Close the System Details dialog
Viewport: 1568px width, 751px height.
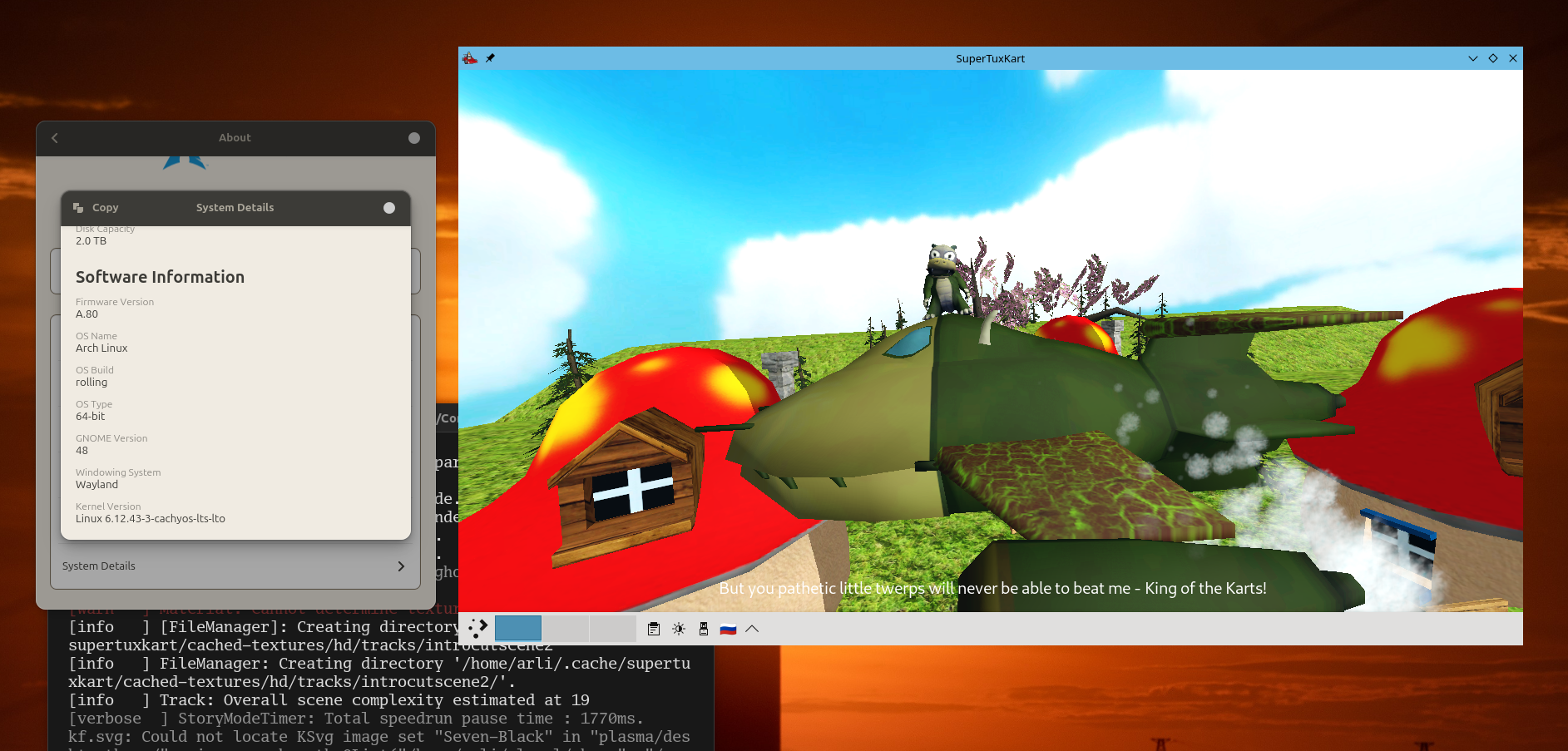(389, 208)
